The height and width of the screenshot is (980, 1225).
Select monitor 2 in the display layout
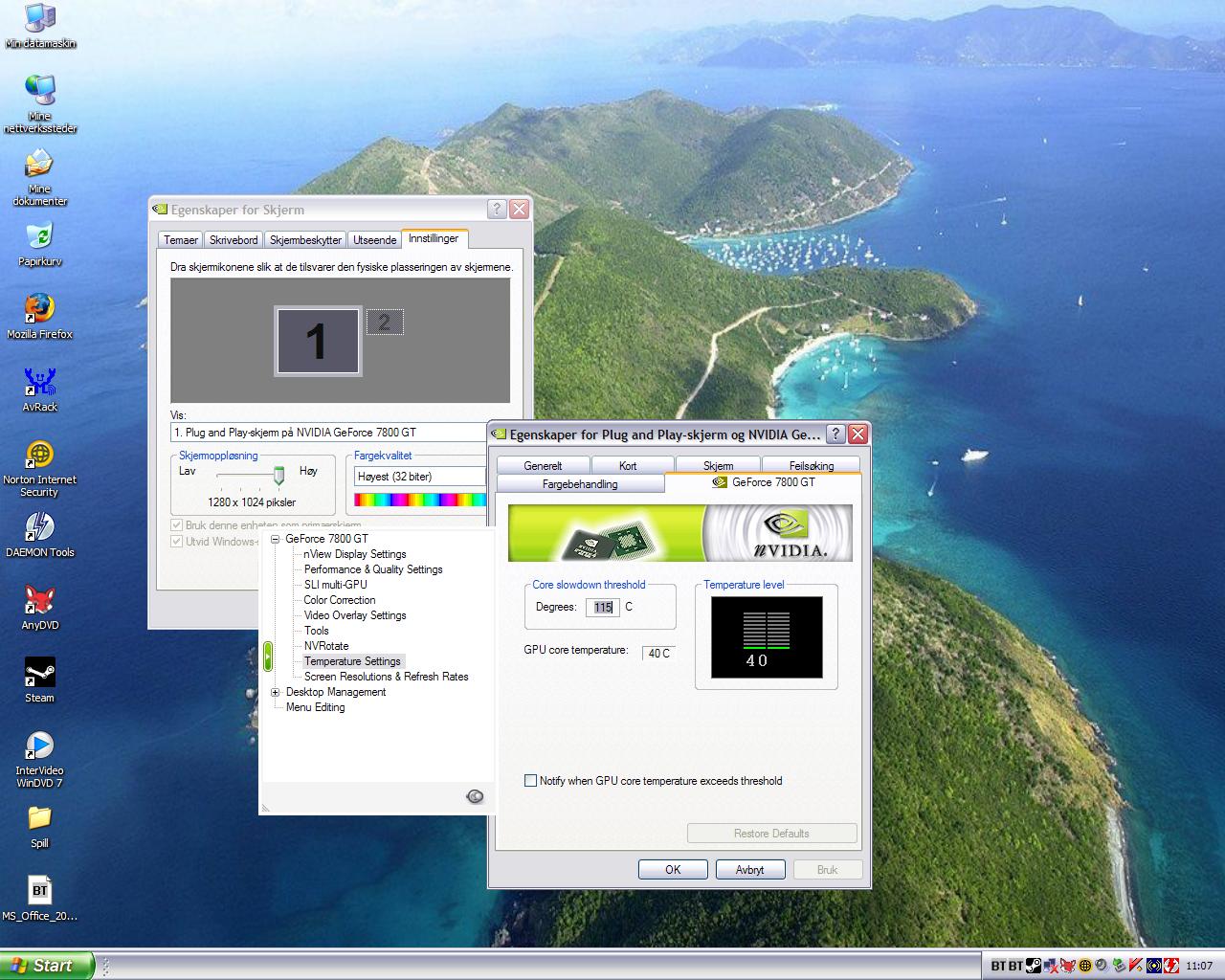[x=385, y=323]
